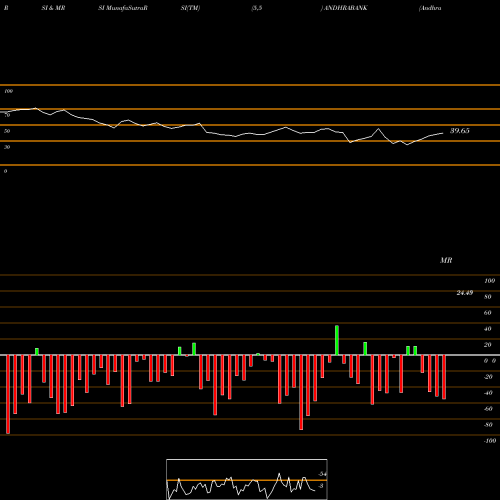Click the '30' level label on RSI axis

point(7,147)
